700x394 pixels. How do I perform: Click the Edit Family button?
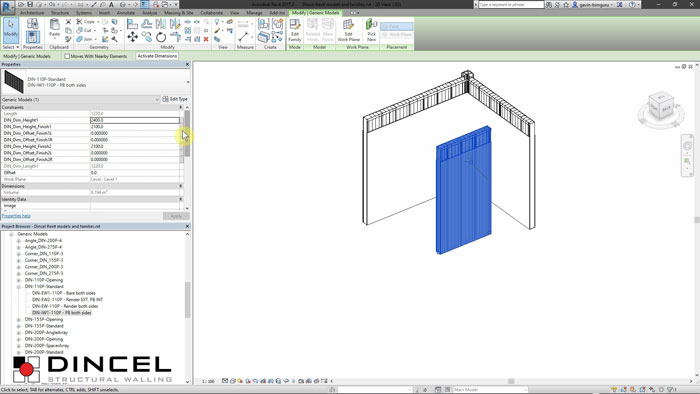(x=295, y=30)
